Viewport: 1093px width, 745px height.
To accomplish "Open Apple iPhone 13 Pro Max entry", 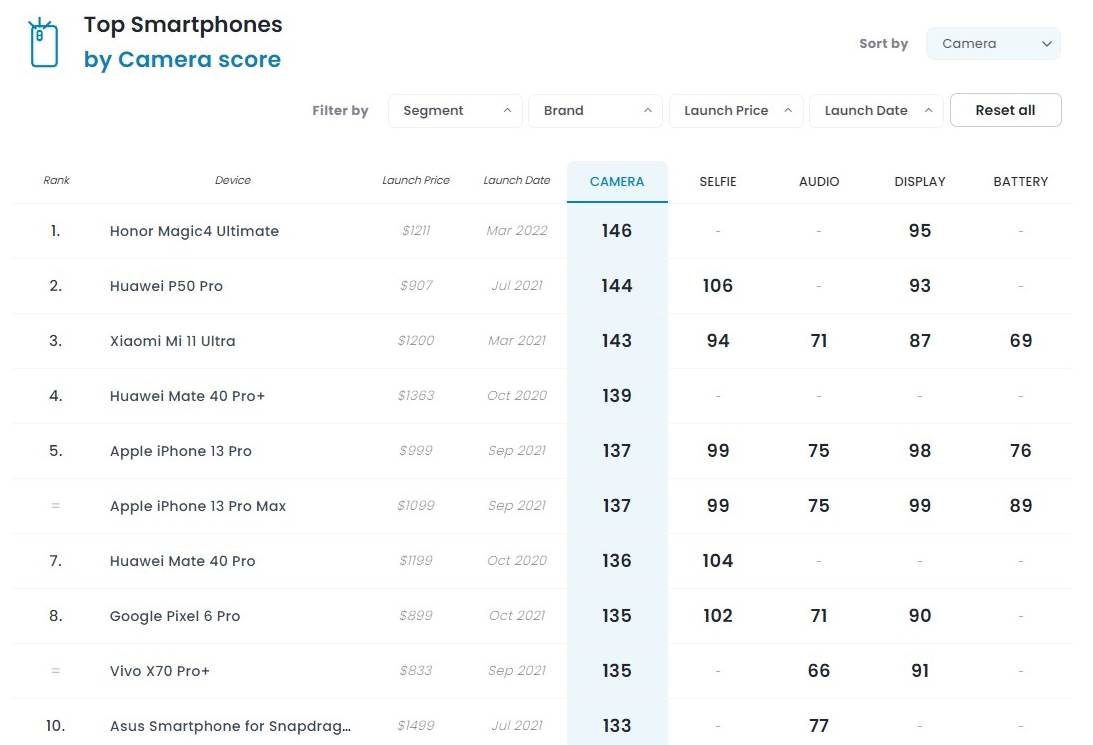I will pyautogui.click(x=198, y=506).
